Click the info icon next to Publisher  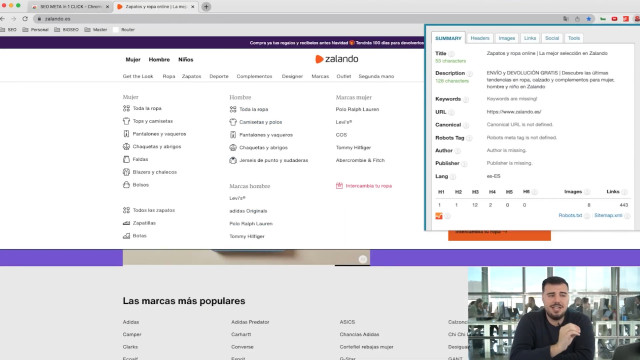464,163
